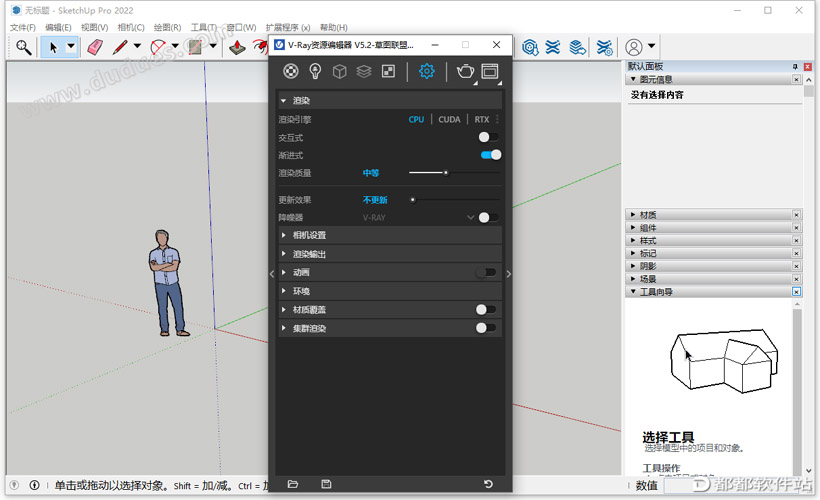Expand V-Ray editor left panel arrow

272,274
